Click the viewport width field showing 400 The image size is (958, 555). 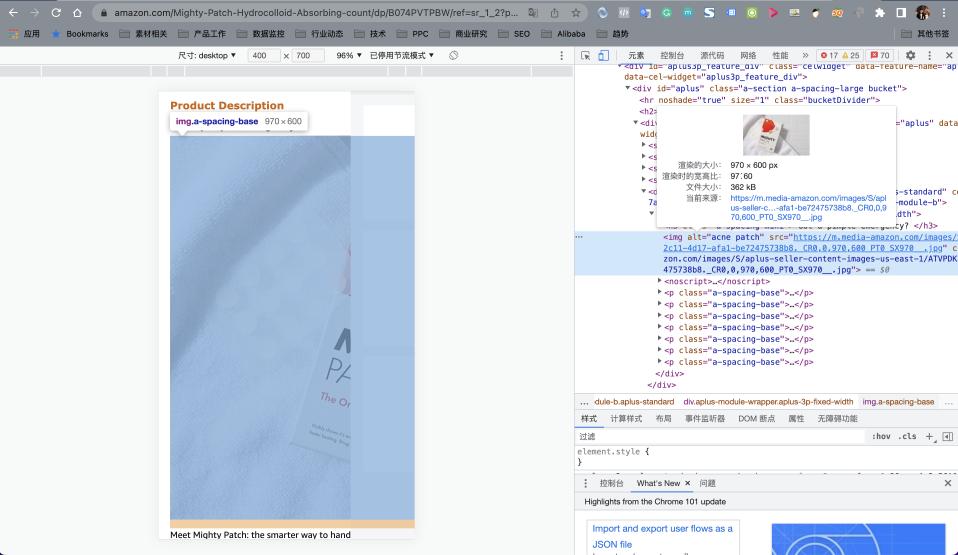tap(263, 55)
